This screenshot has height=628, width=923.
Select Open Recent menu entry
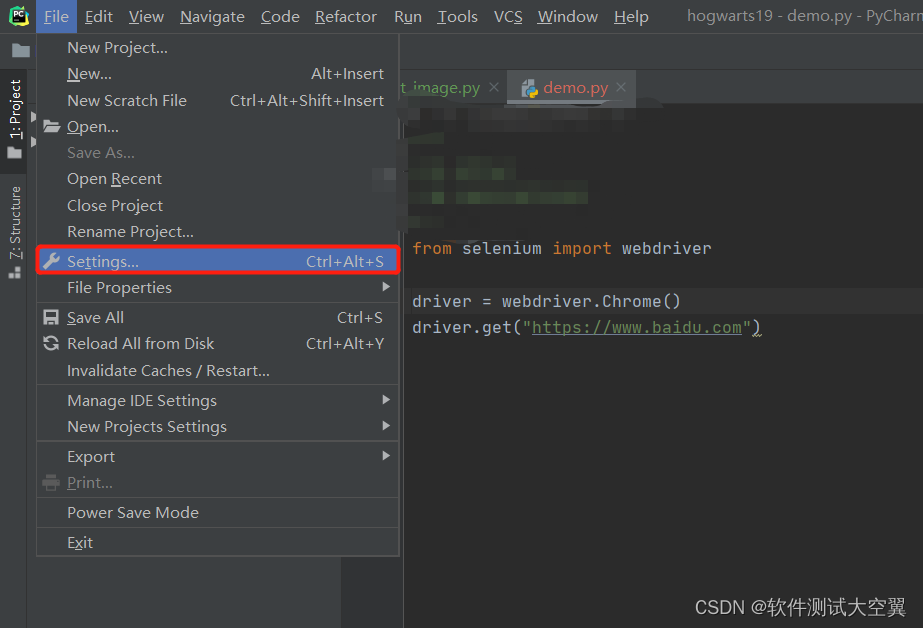click(218, 178)
